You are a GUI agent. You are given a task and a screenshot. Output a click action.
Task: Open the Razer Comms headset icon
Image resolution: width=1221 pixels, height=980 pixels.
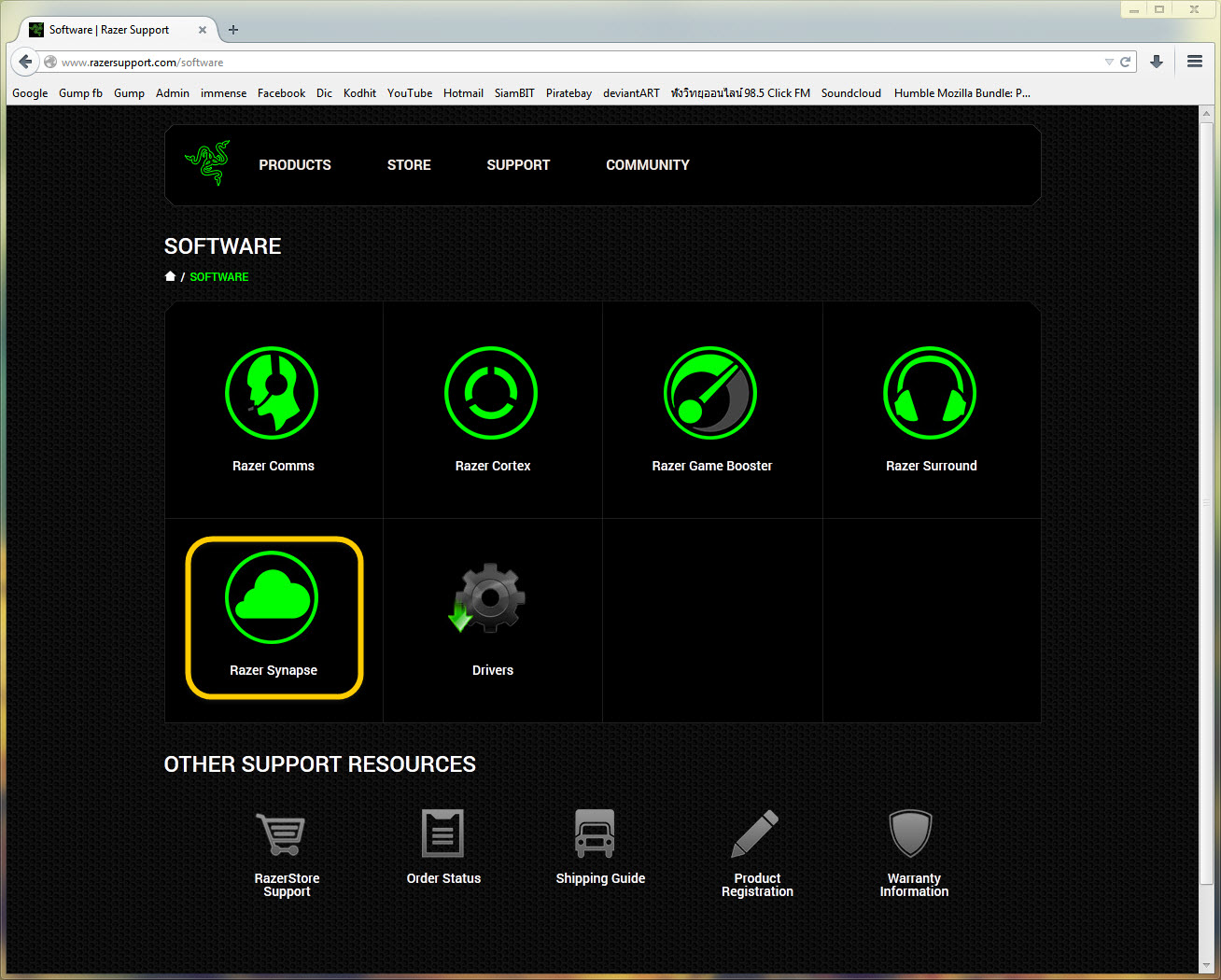pos(272,393)
